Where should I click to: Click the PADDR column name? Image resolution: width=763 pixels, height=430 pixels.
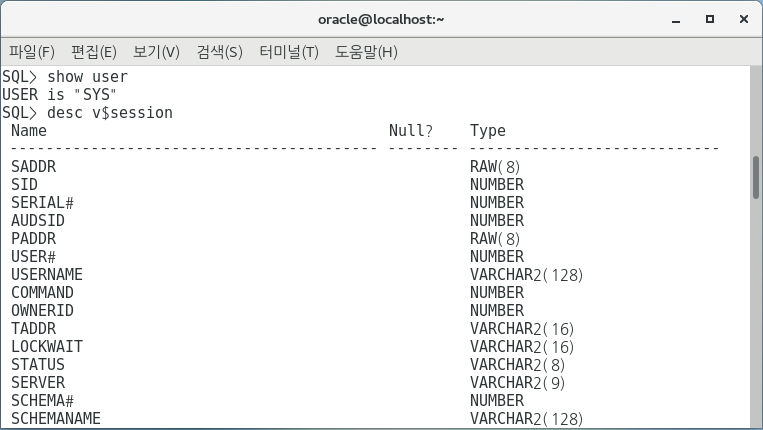tap(34, 238)
